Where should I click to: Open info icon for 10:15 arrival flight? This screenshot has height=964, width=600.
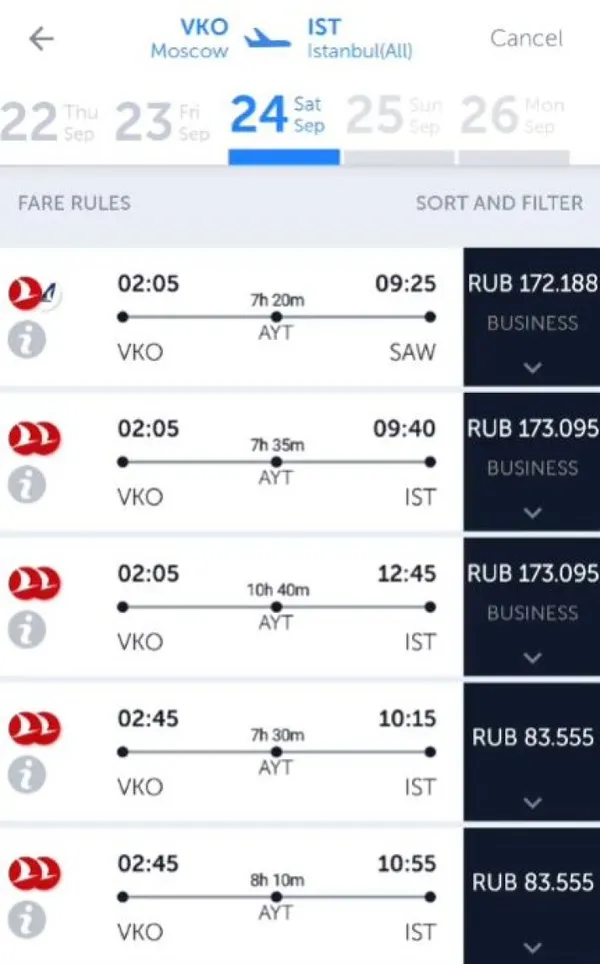pyautogui.click(x=27, y=774)
